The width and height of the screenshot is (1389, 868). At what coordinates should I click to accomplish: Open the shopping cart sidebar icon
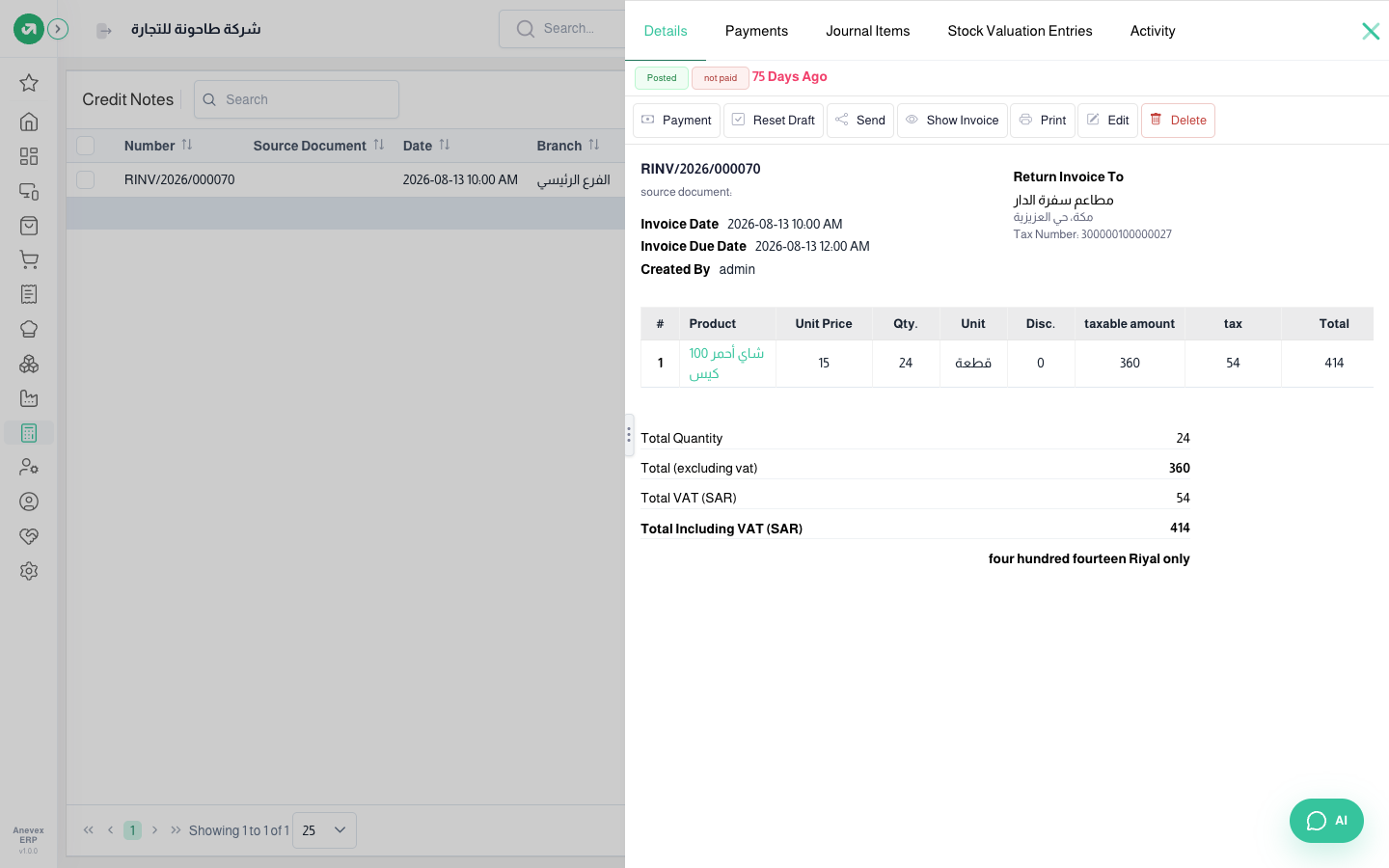point(29,260)
